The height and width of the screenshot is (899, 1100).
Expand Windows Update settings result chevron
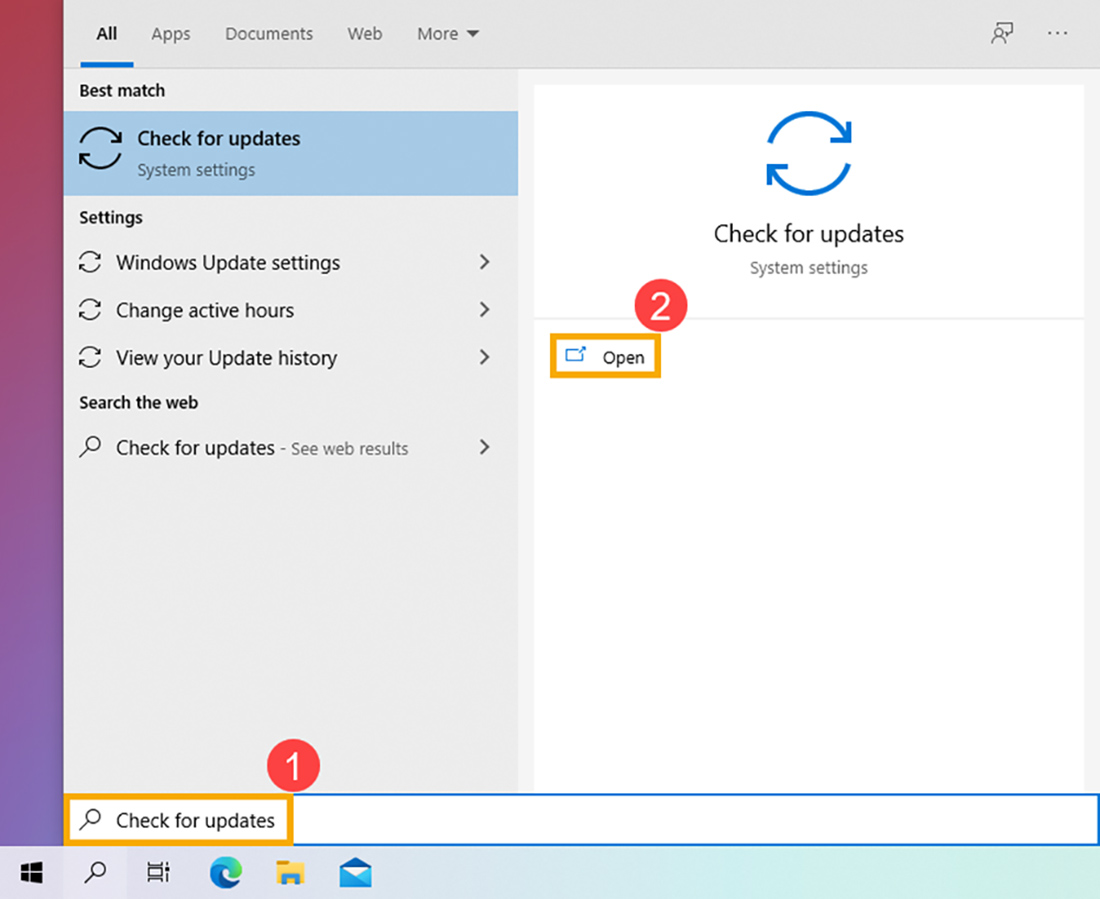pos(484,262)
